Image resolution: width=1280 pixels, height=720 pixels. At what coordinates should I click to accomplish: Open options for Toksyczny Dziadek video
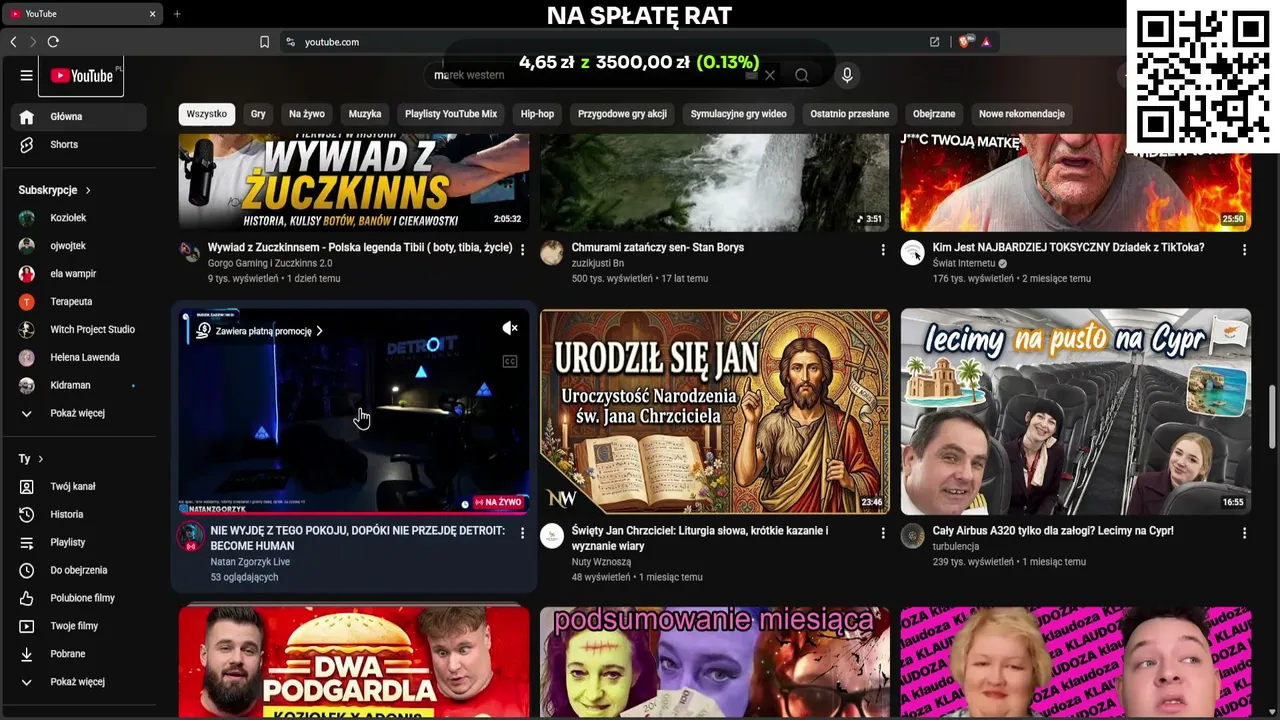pos(1244,249)
